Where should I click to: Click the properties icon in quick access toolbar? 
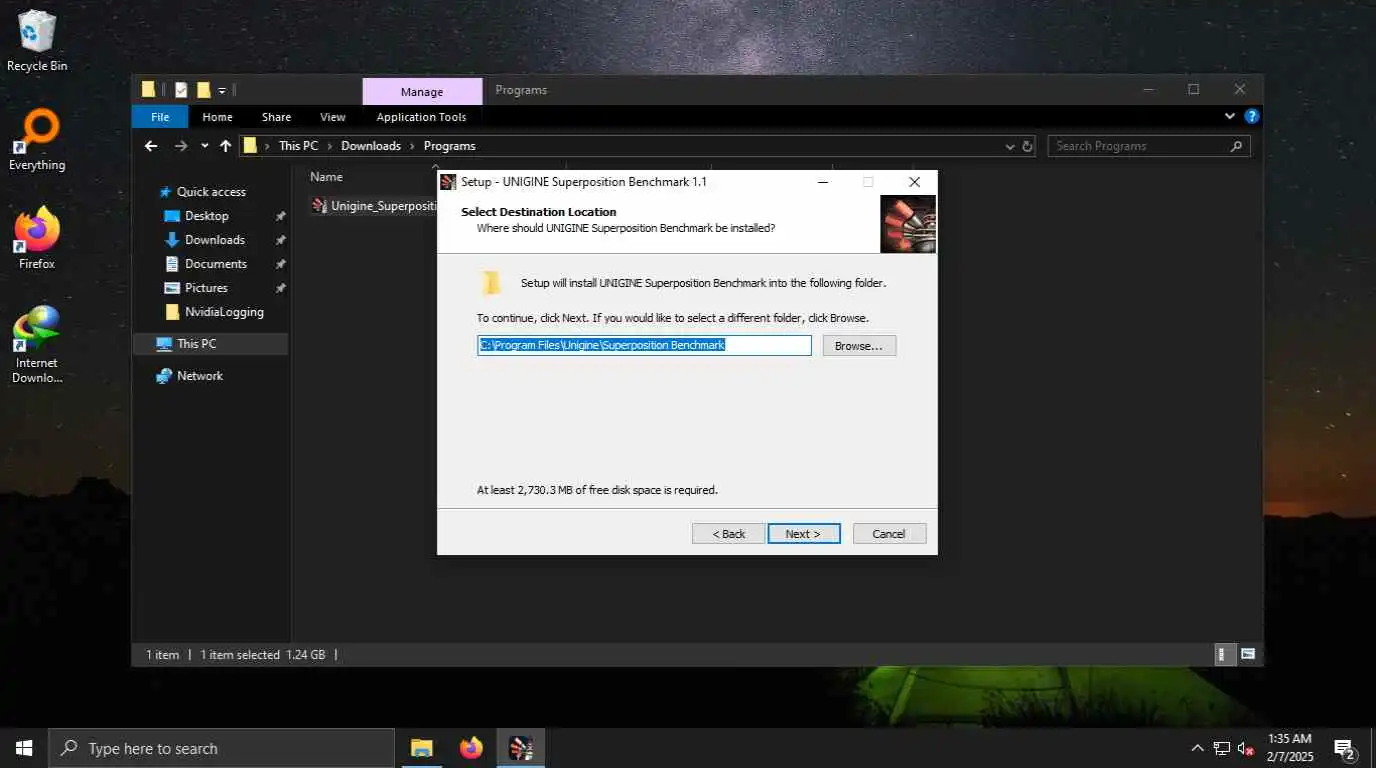[x=181, y=90]
